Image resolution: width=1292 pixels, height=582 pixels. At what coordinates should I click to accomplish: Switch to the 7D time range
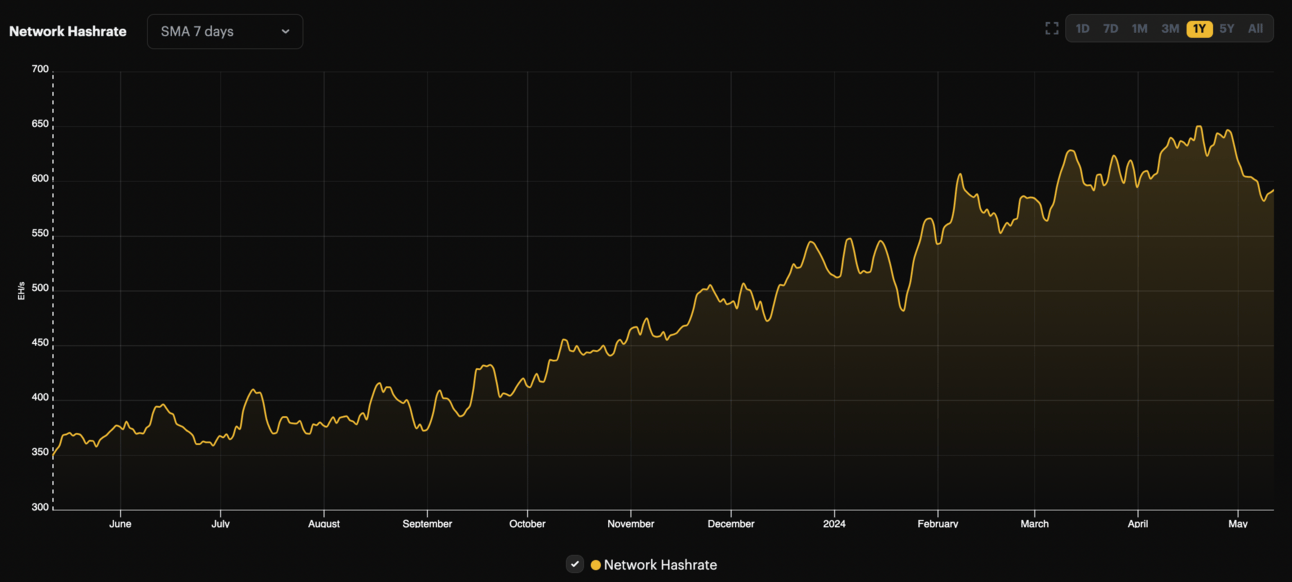(1110, 29)
